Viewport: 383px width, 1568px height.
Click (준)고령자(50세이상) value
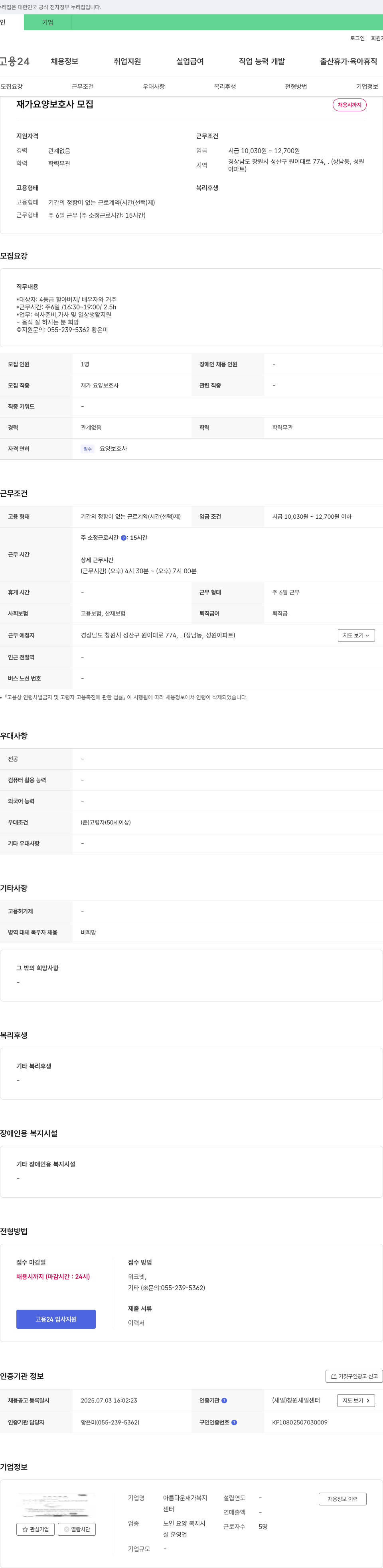[106, 822]
